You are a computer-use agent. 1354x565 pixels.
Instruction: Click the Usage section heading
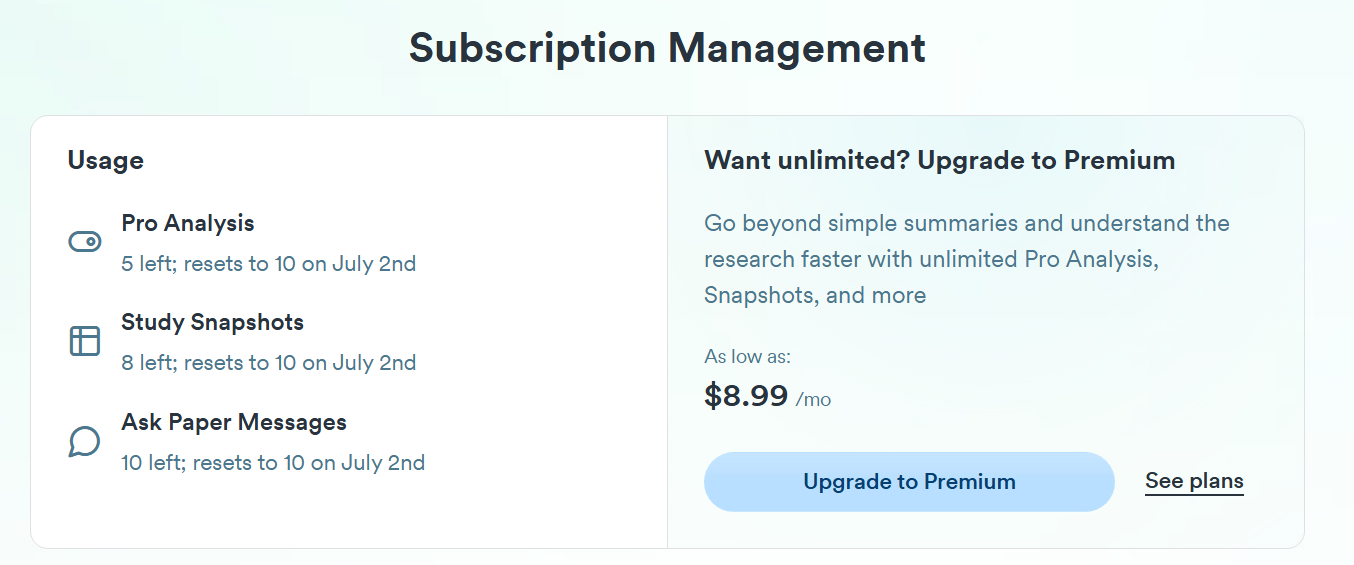(x=105, y=160)
